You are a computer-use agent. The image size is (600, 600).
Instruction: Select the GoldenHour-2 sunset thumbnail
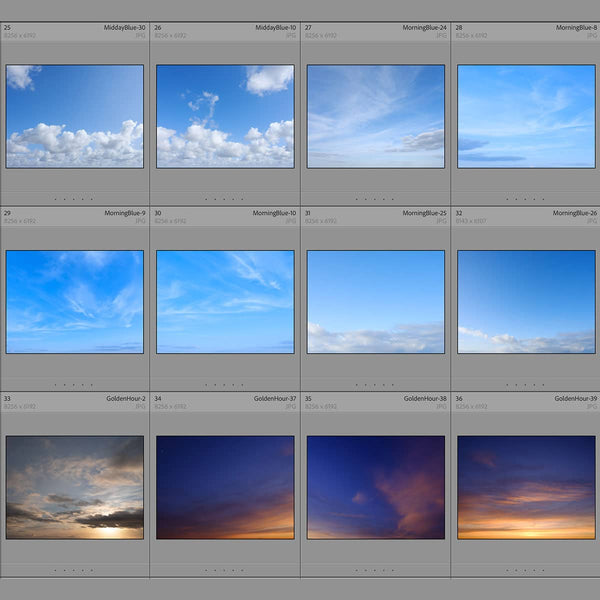pos(75,487)
